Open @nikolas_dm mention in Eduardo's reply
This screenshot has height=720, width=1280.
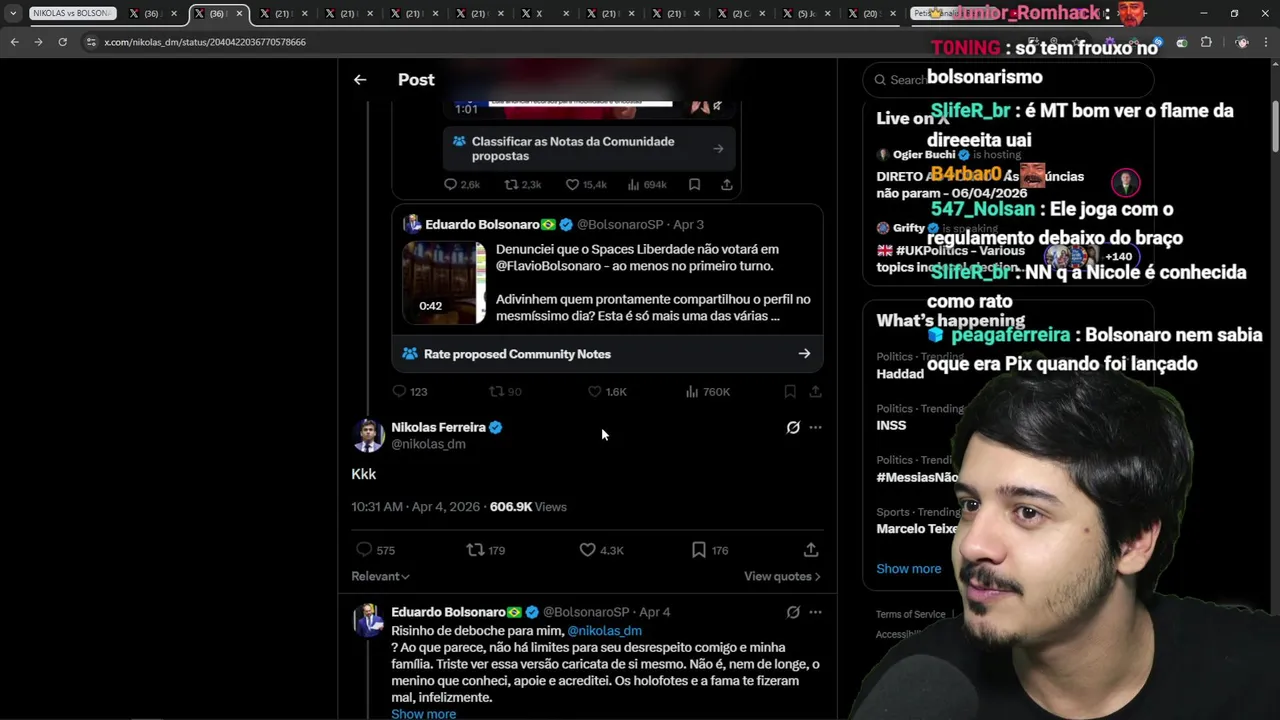(x=604, y=631)
